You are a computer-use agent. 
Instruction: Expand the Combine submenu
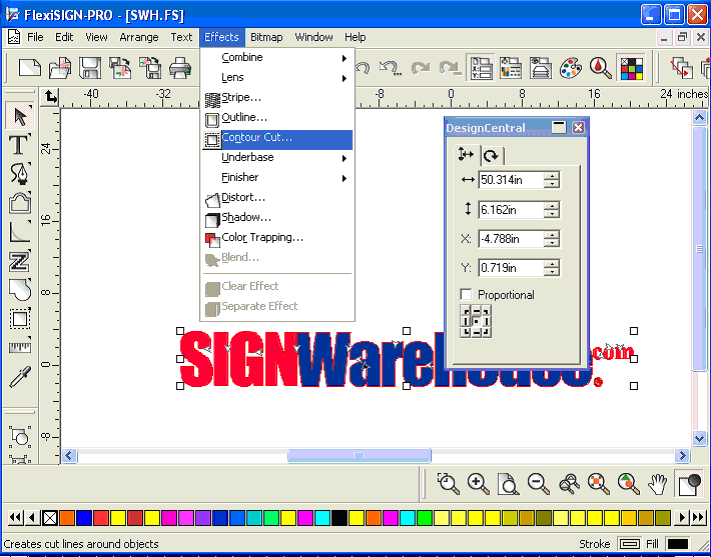point(277,58)
